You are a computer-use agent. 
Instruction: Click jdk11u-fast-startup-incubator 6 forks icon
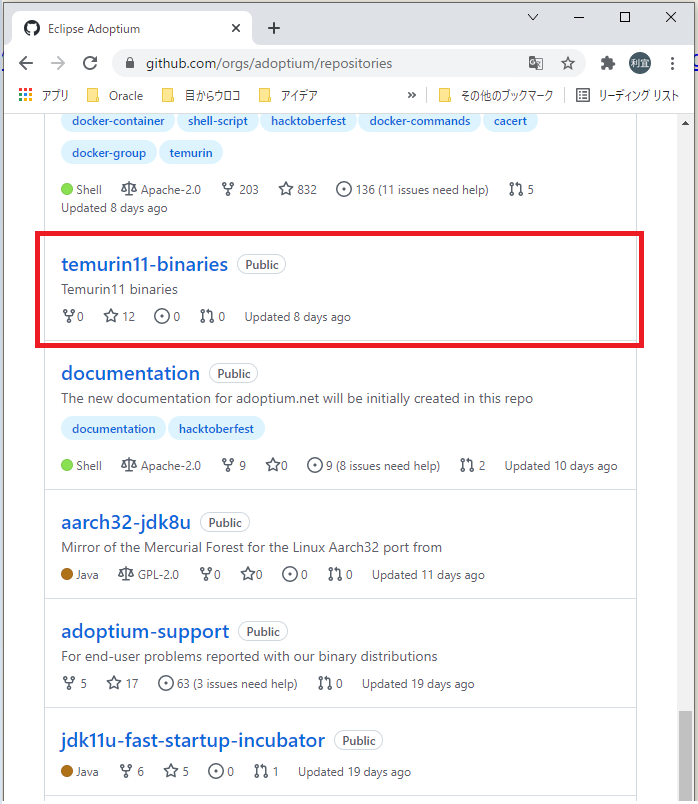pyautogui.click(x=126, y=771)
